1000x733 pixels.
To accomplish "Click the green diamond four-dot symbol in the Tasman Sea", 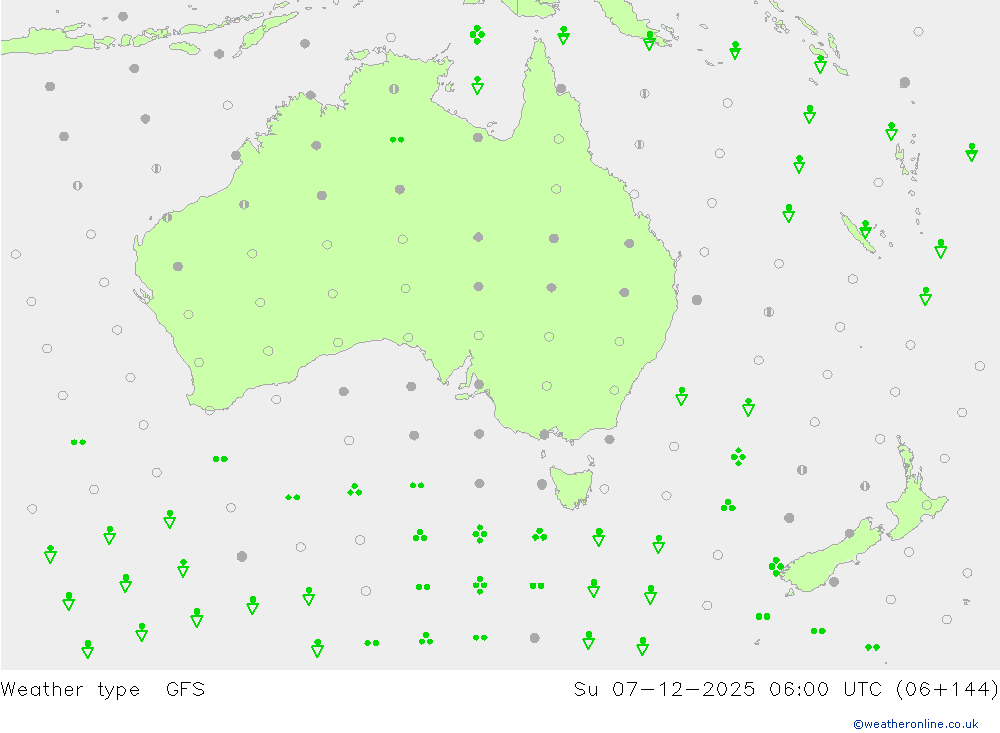I will tap(739, 457).
